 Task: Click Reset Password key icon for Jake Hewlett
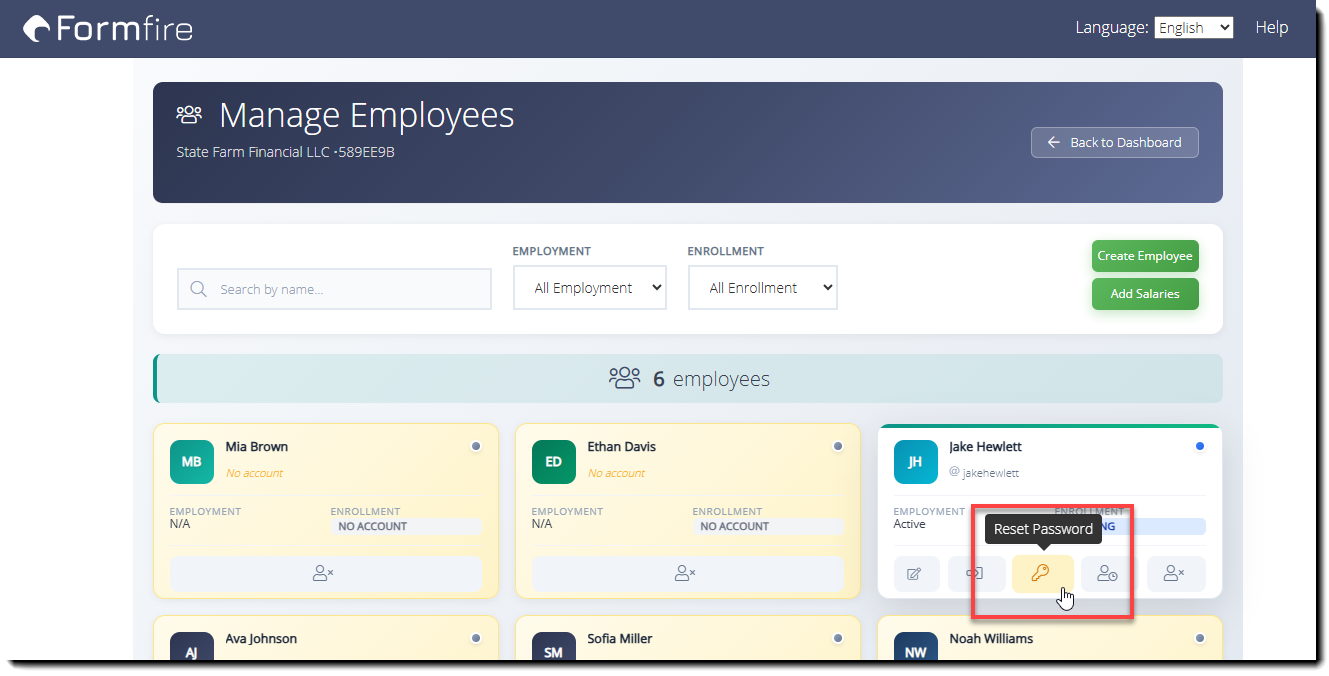1043,574
